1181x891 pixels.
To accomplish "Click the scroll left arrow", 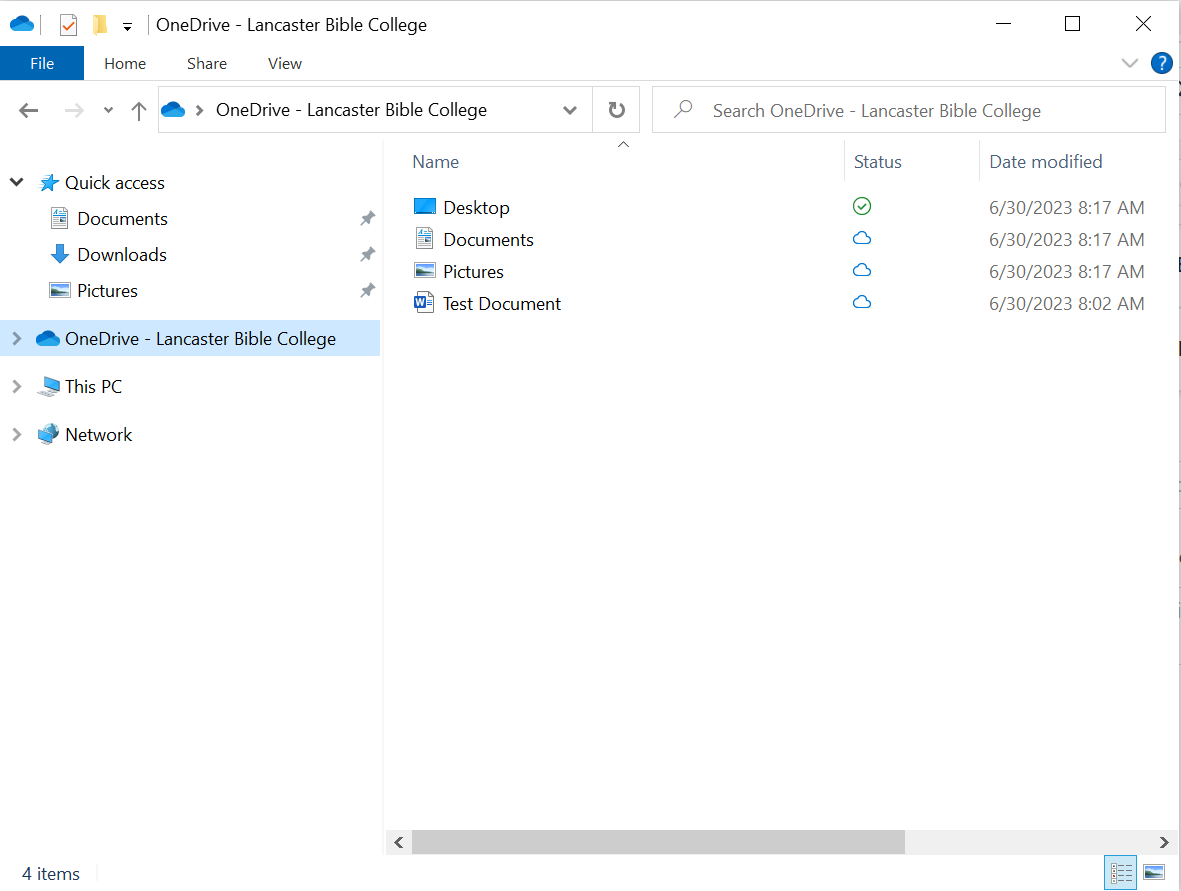I will tap(398, 842).
